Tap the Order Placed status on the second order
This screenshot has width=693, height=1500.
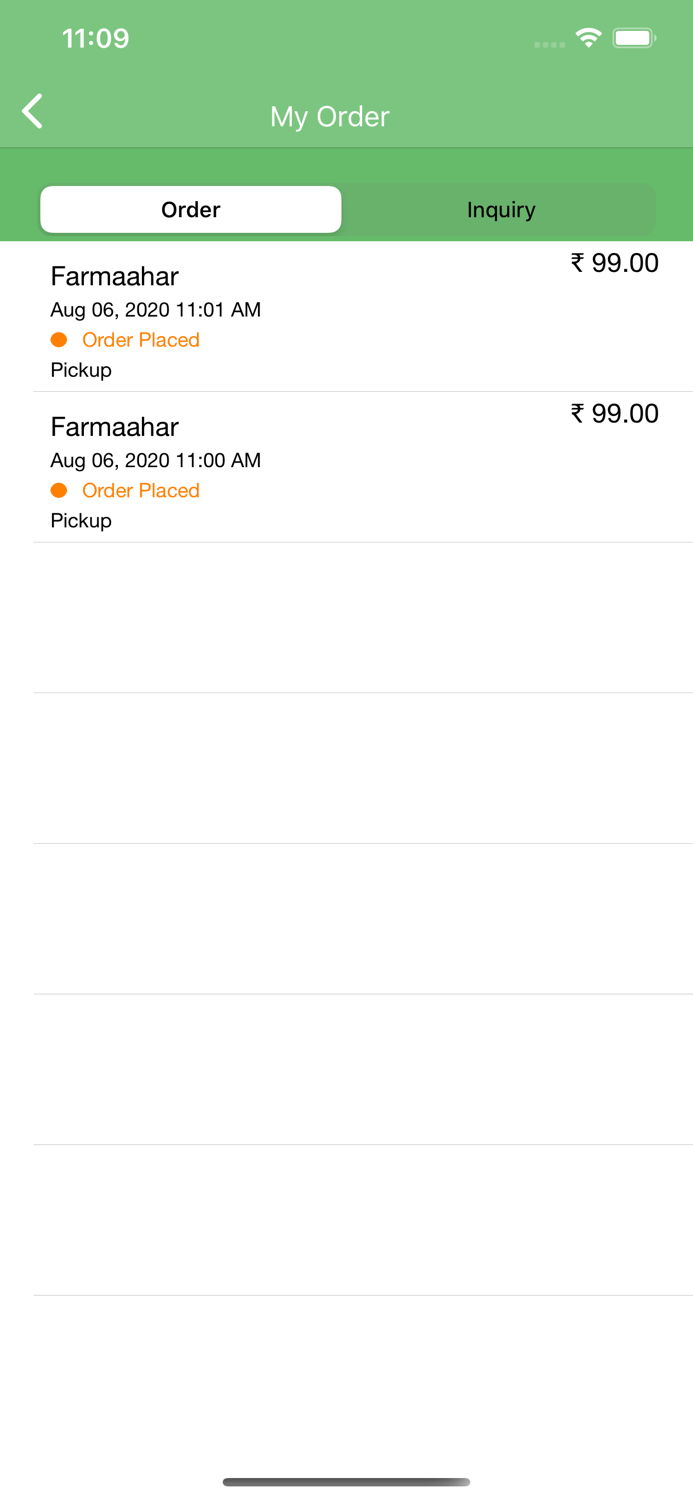coord(140,490)
